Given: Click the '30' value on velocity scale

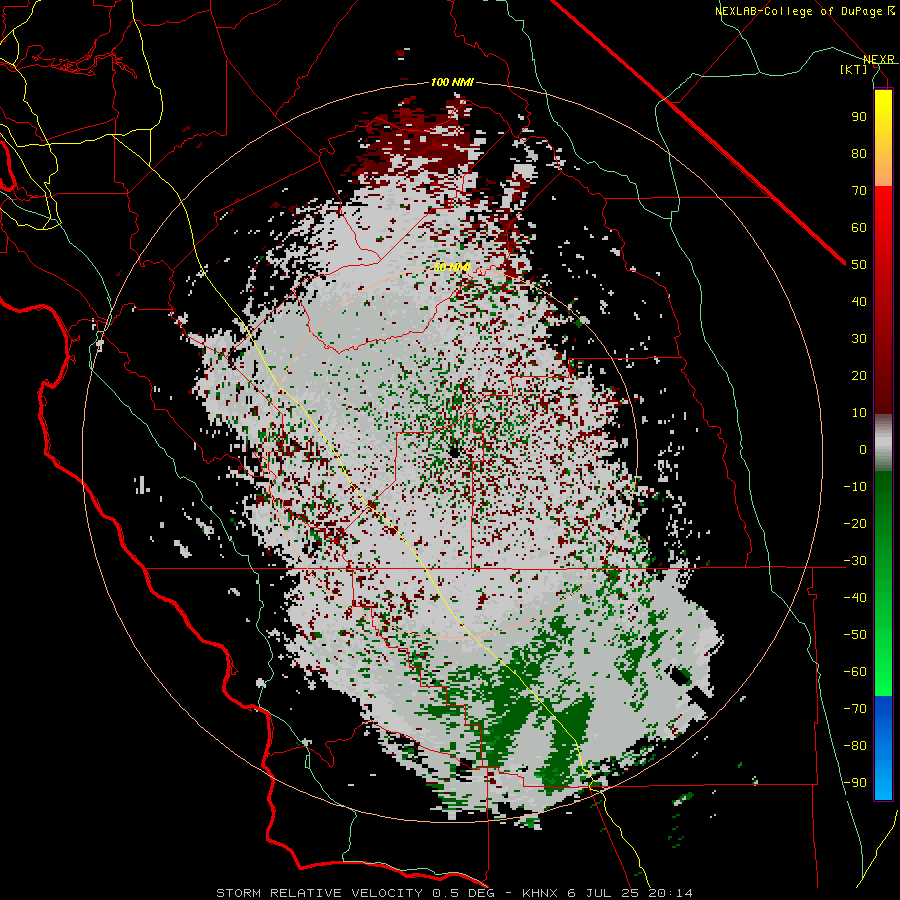Looking at the screenshot, I should (859, 339).
